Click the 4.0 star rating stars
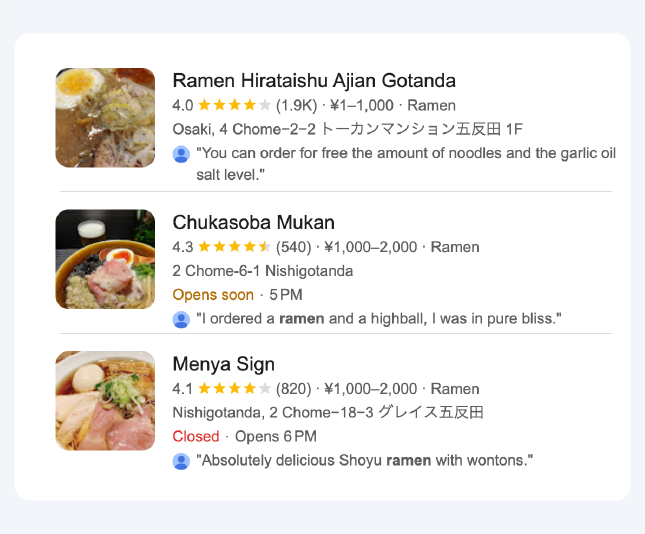The width and height of the screenshot is (645, 534). (x=234, y=106)
